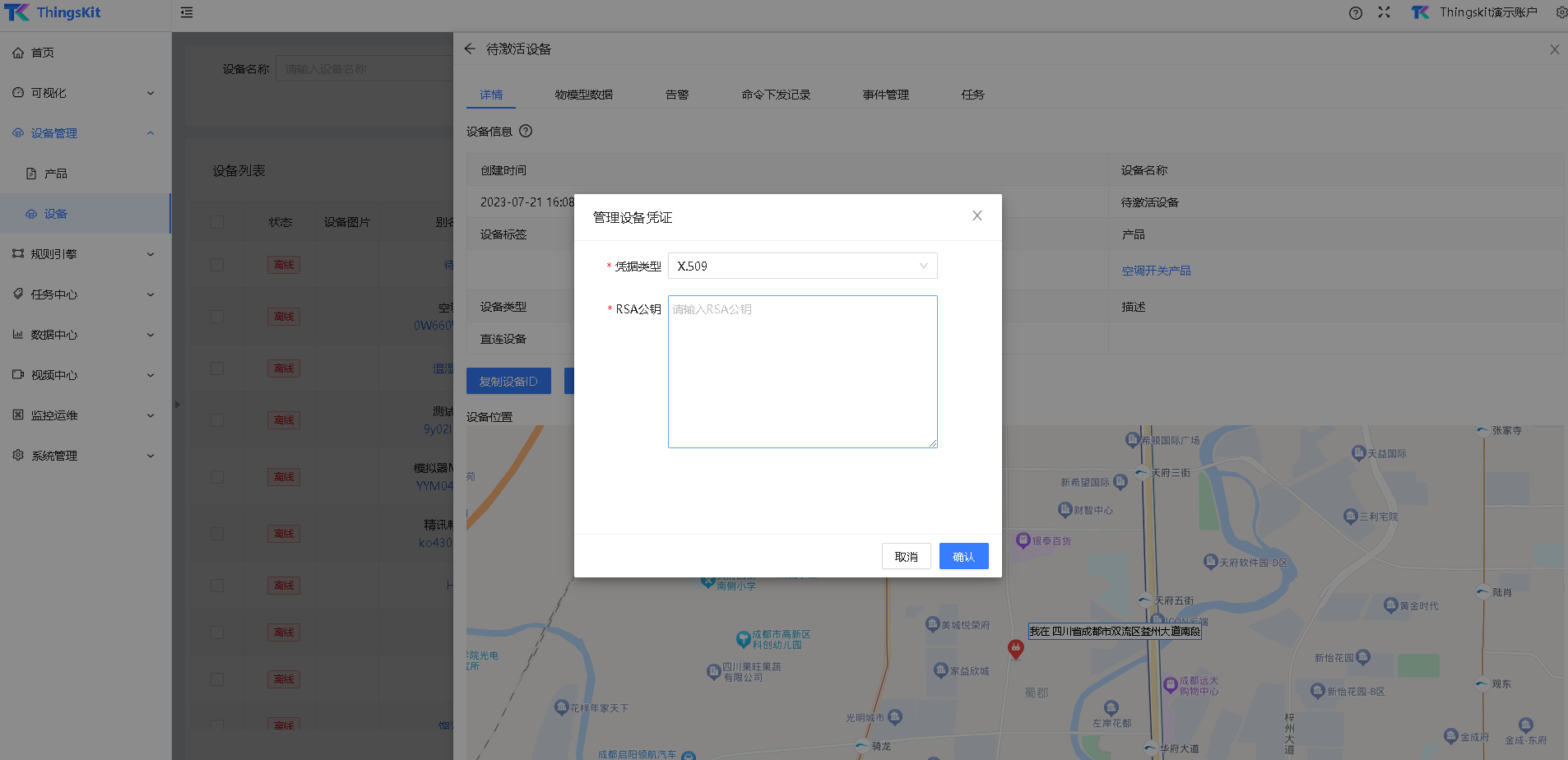This screenshot has width=1568, height=760.
Task: Click the 确认 button in dialog
Action: [x=963, y=557]
